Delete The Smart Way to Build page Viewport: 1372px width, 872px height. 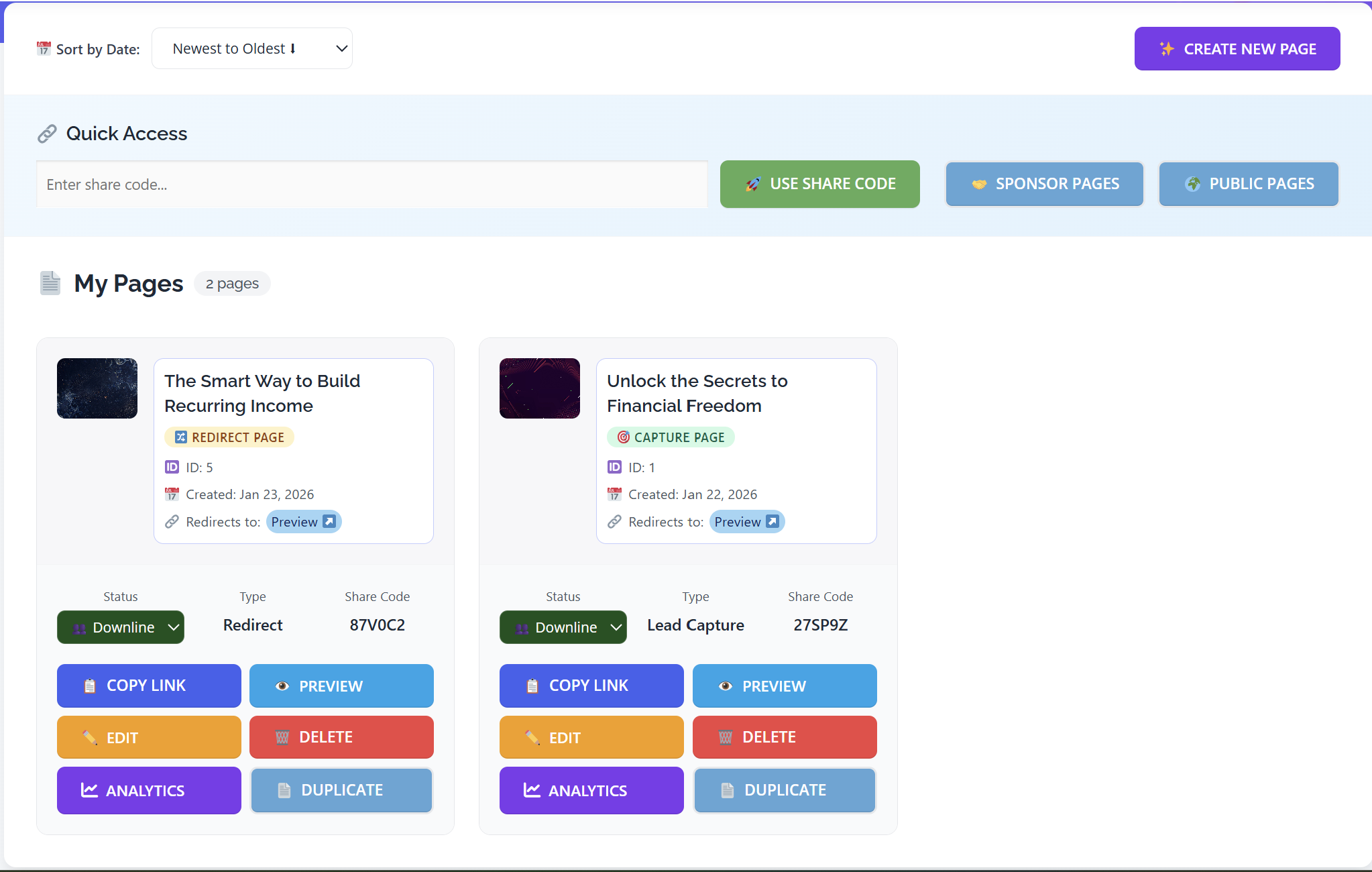point(341,737)
